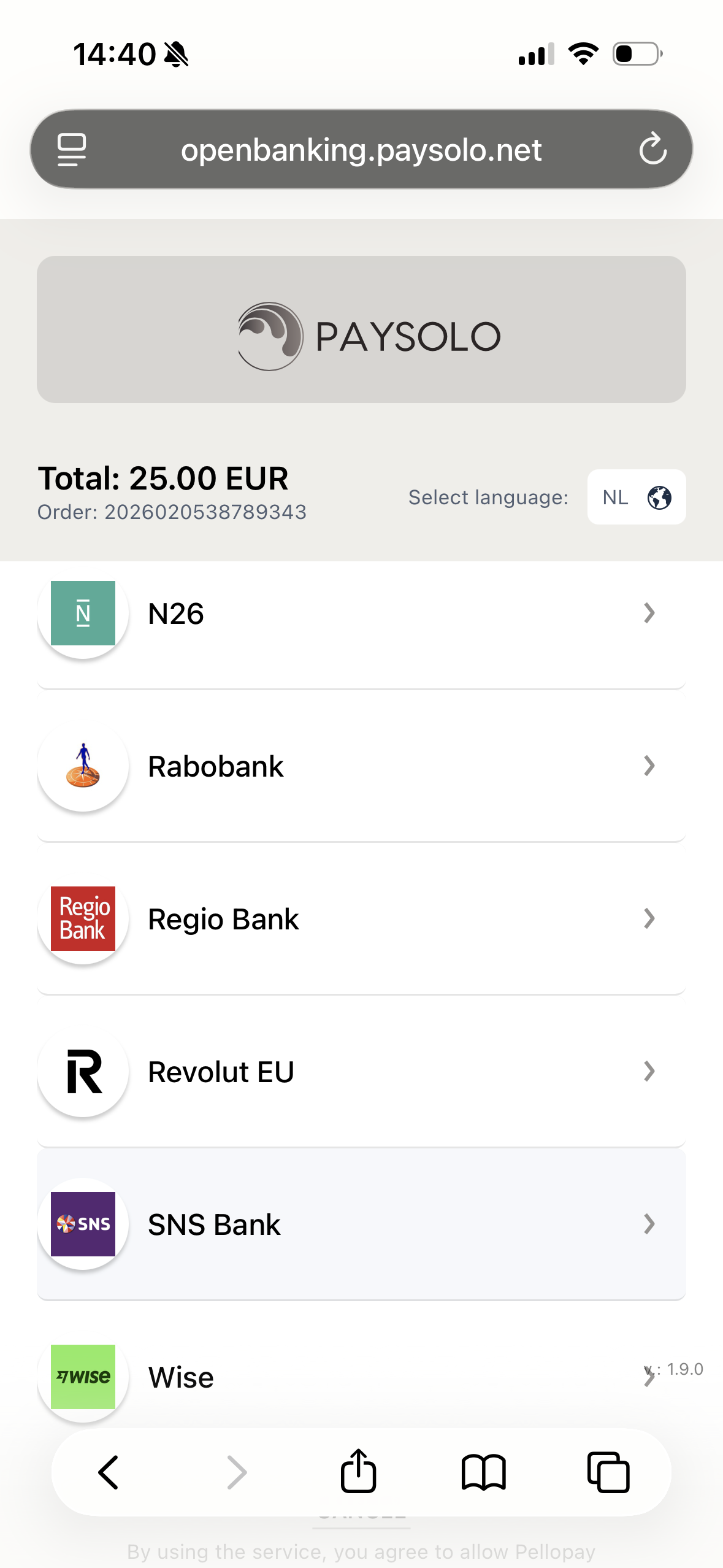Image resolution: width=723 pixels, height=1568 pixels.
Task: Expand the Rabobank row chevron
Action: (649, 766)
